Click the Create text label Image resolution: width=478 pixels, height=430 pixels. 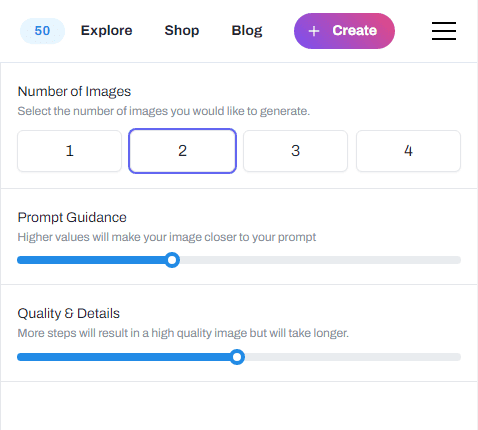coord(355,31)
